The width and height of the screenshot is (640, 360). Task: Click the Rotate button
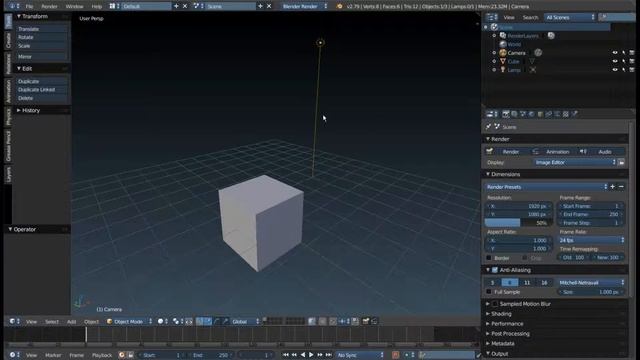(x=42, y=37)
